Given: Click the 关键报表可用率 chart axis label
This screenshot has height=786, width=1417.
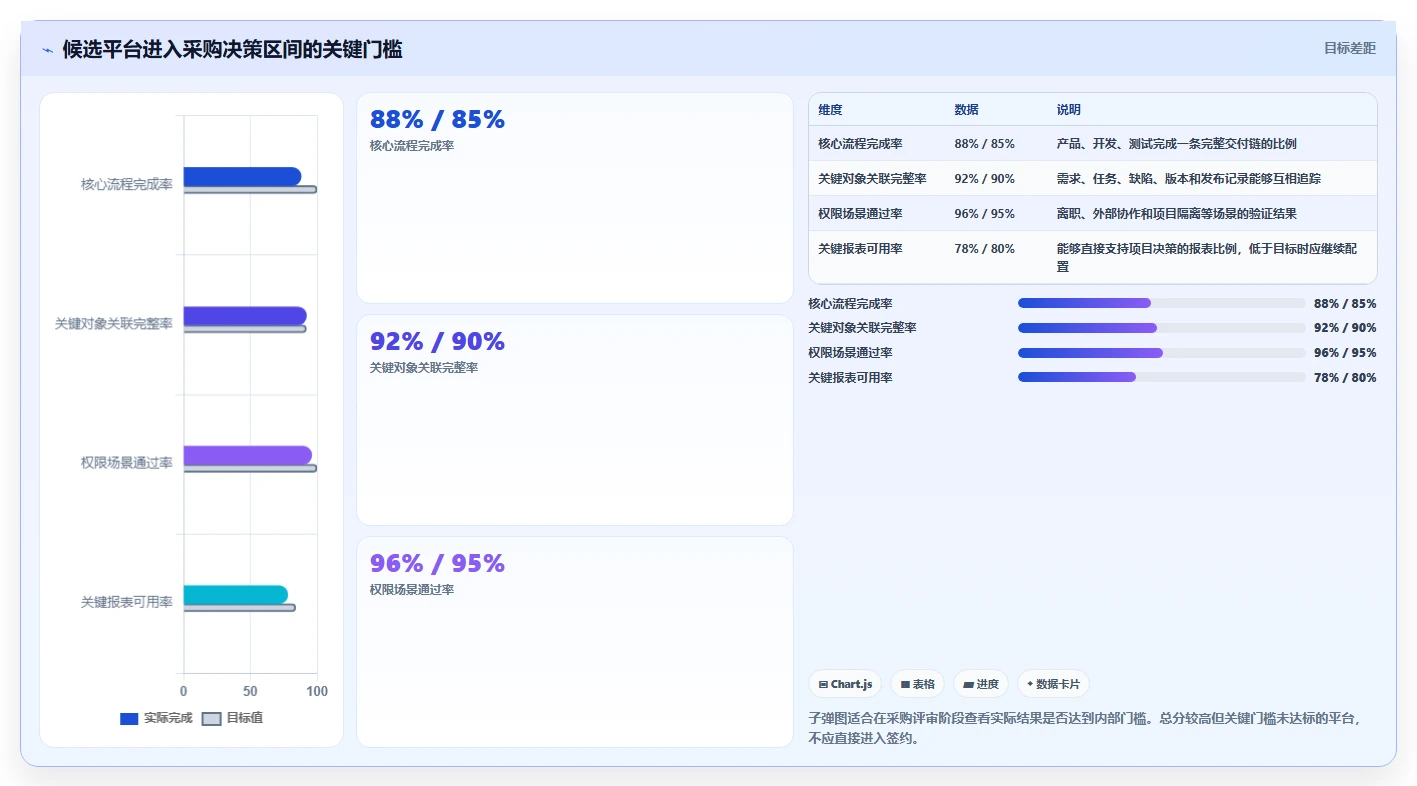Looking at the screenshot, I should (127, 602).
